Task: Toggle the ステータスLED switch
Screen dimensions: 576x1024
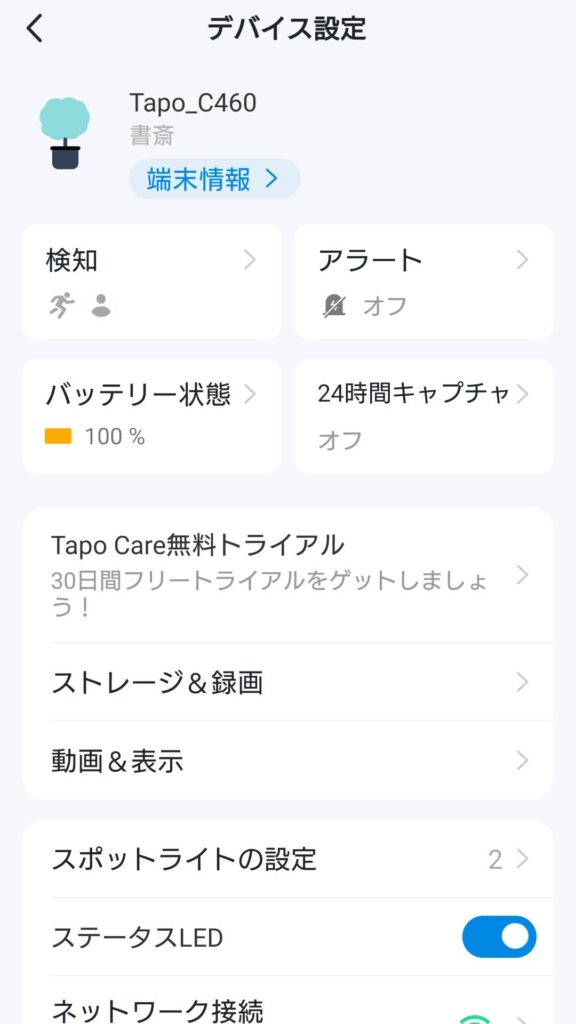Action: (x=499, y=937)
